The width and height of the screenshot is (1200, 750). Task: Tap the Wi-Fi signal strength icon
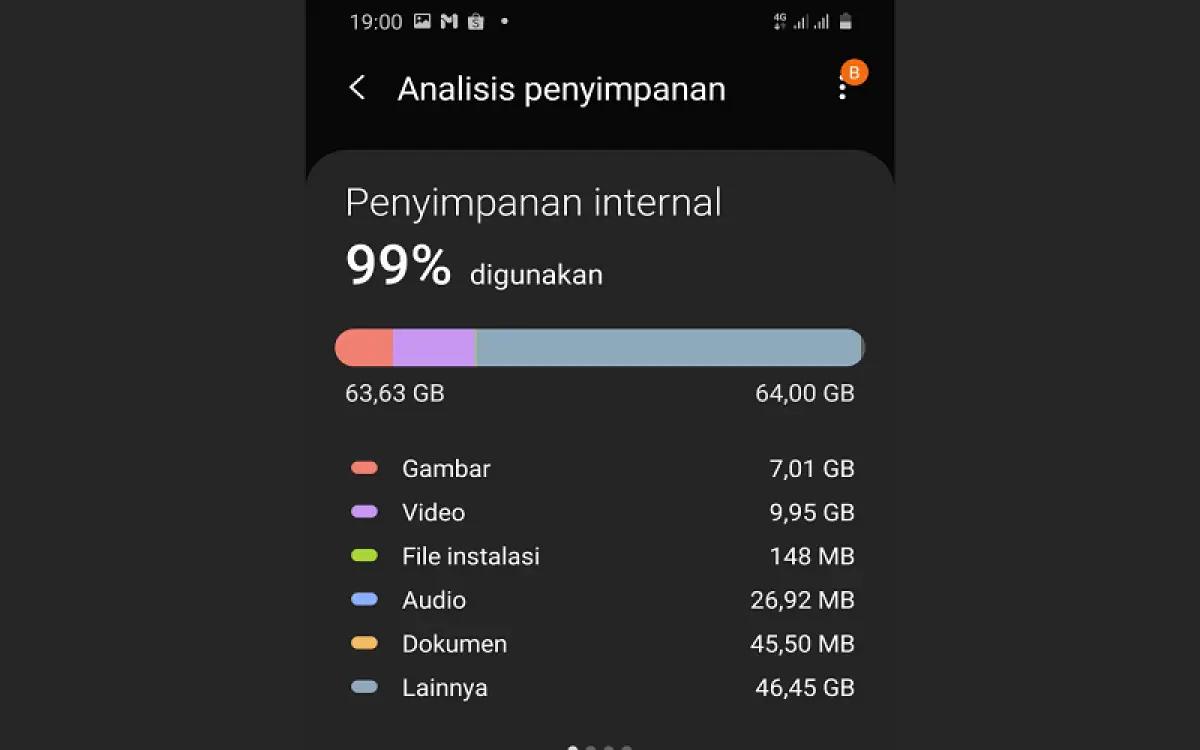click(820, 20)
